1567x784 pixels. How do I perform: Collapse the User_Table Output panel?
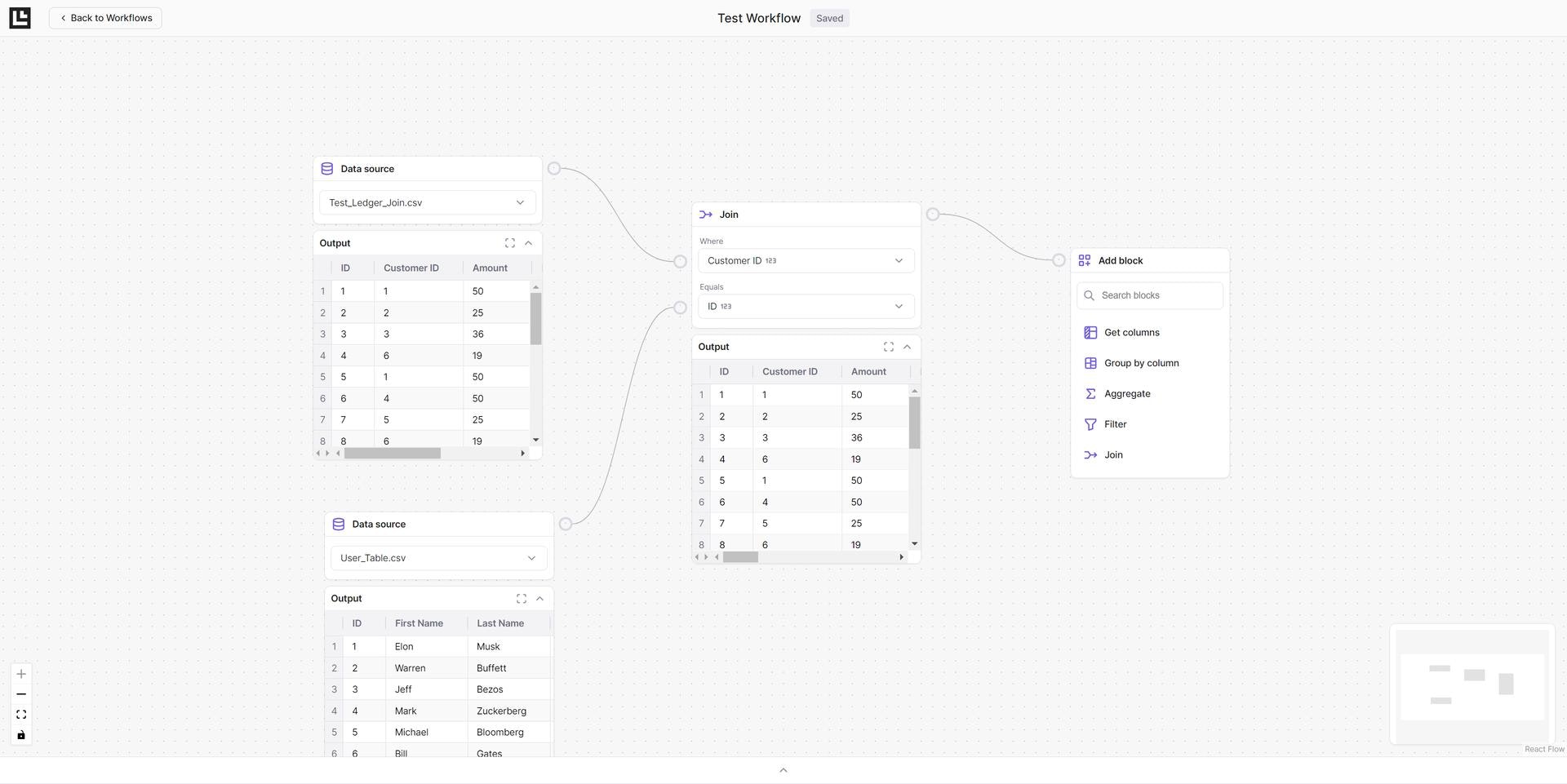[x=539, y=599]
